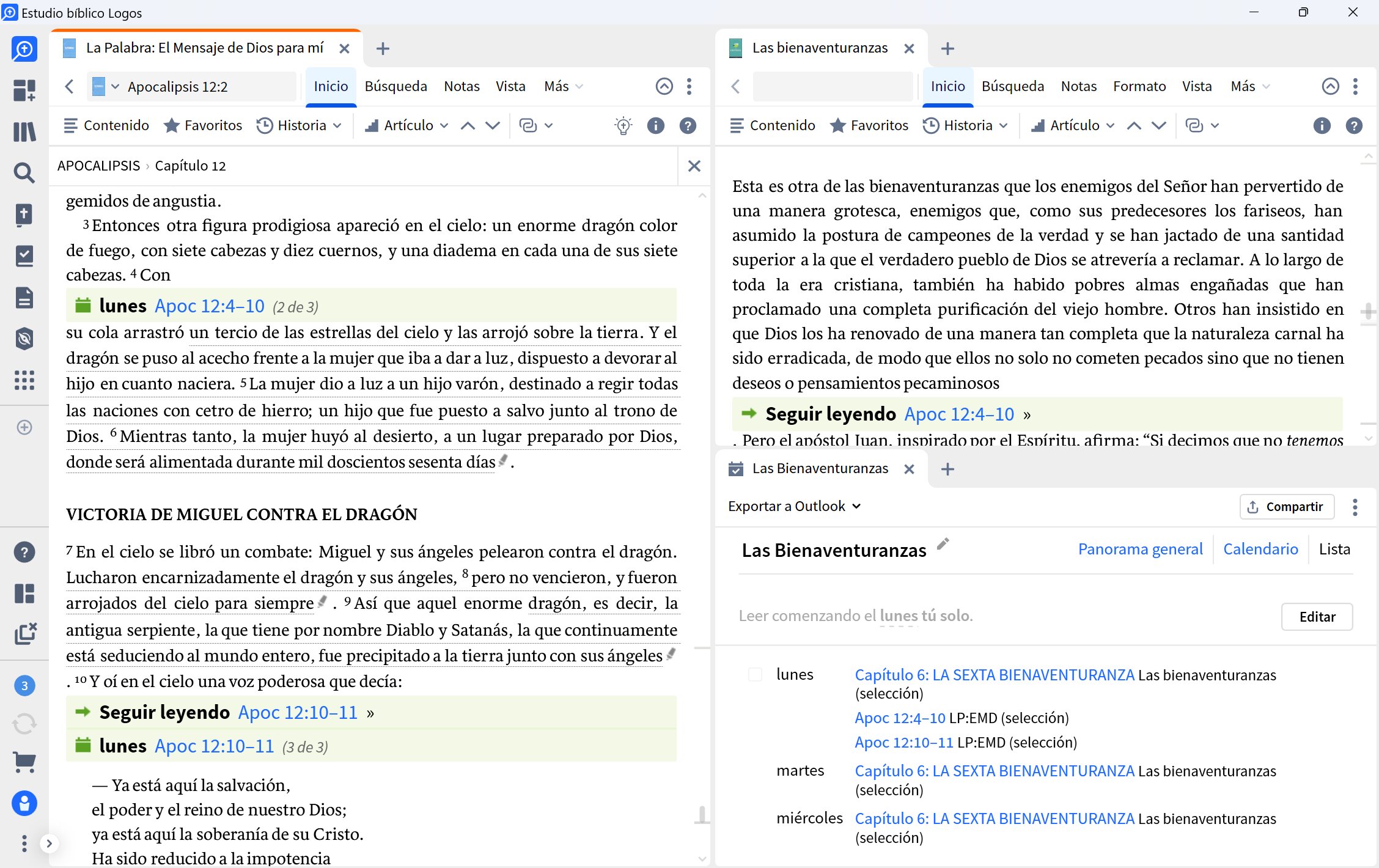Click the lightbulb visual filters icon

click(x=623, y=125)
